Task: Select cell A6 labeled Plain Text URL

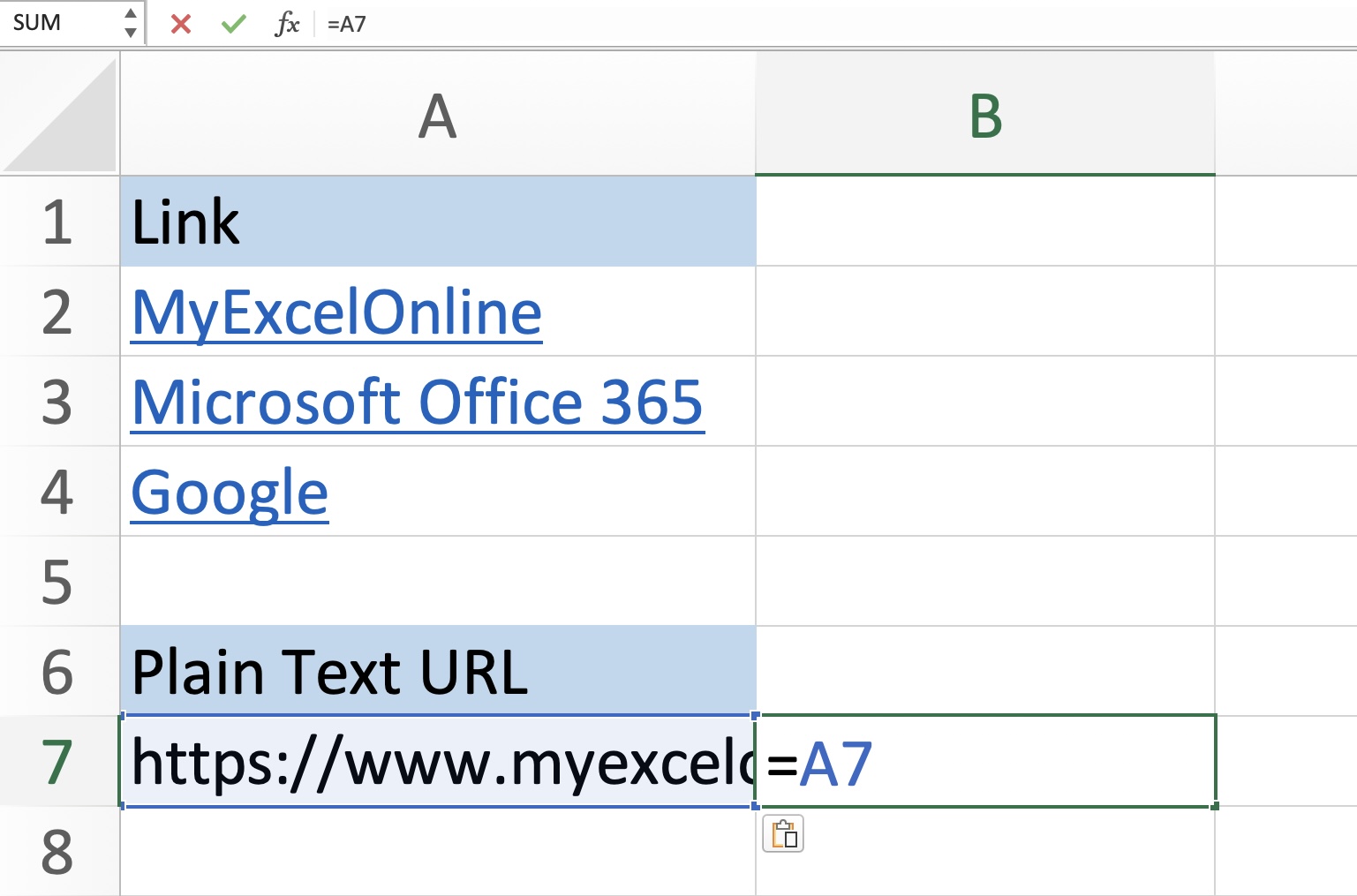Action: coord(437,671)
